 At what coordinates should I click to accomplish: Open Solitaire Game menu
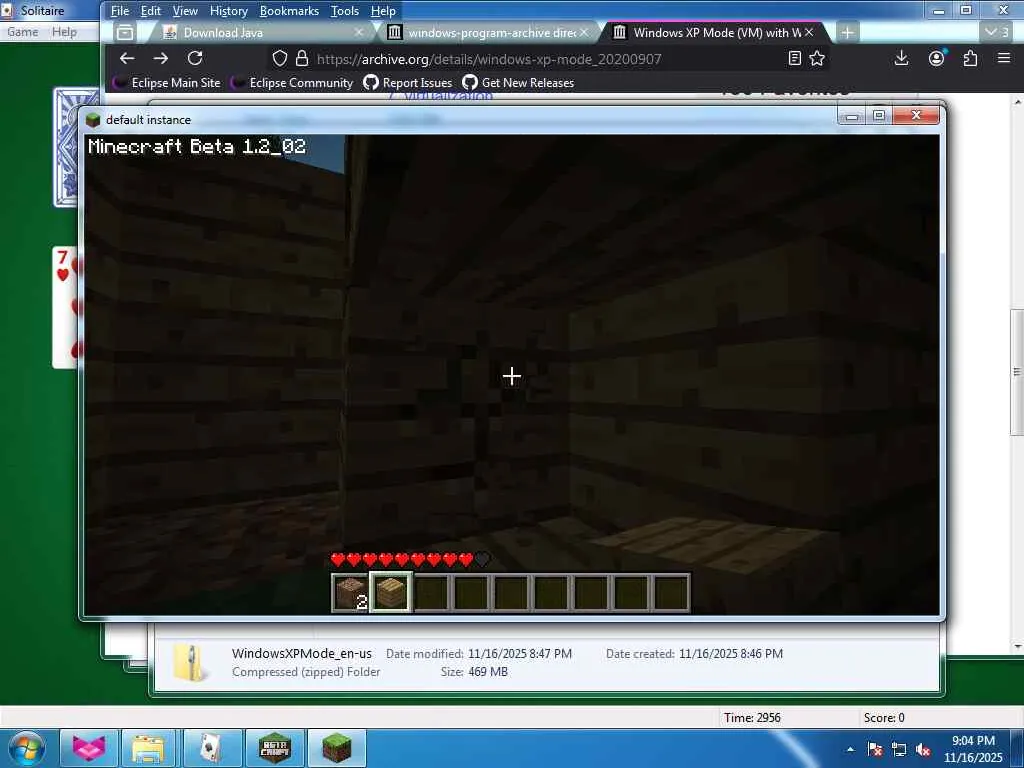point(22,32)
